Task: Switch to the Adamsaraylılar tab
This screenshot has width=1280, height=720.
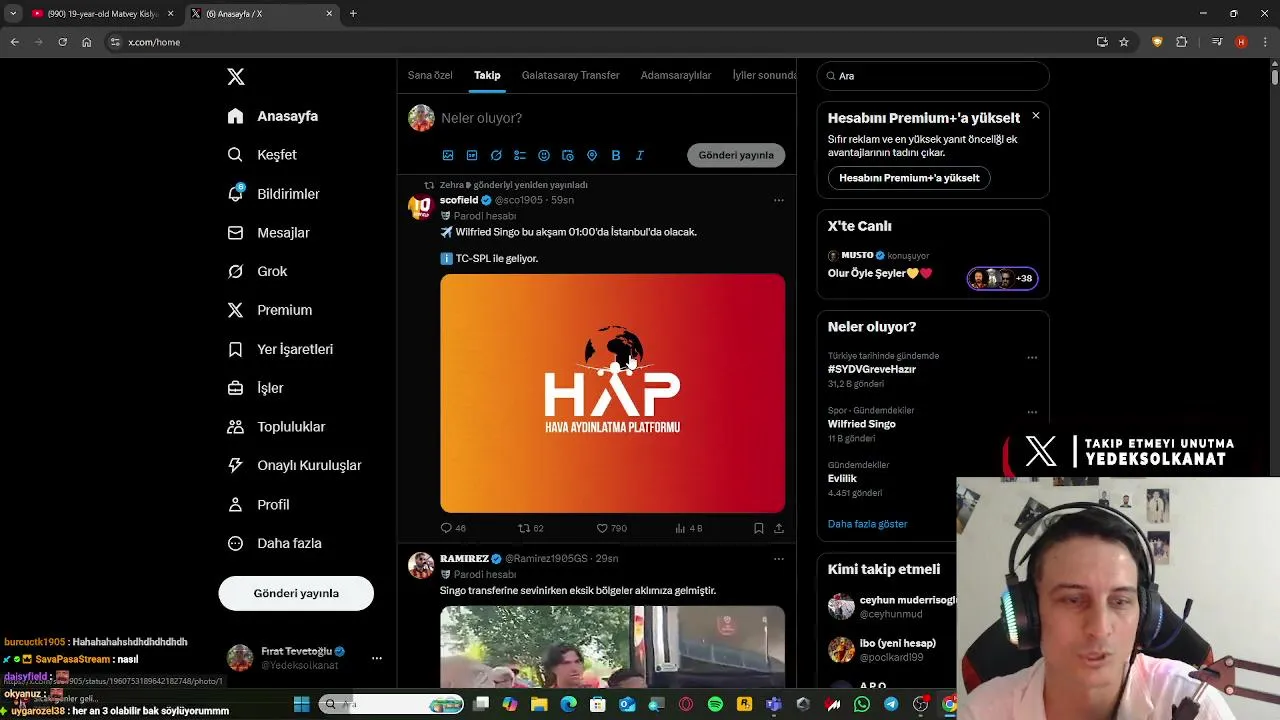Action: click(676, 75)
